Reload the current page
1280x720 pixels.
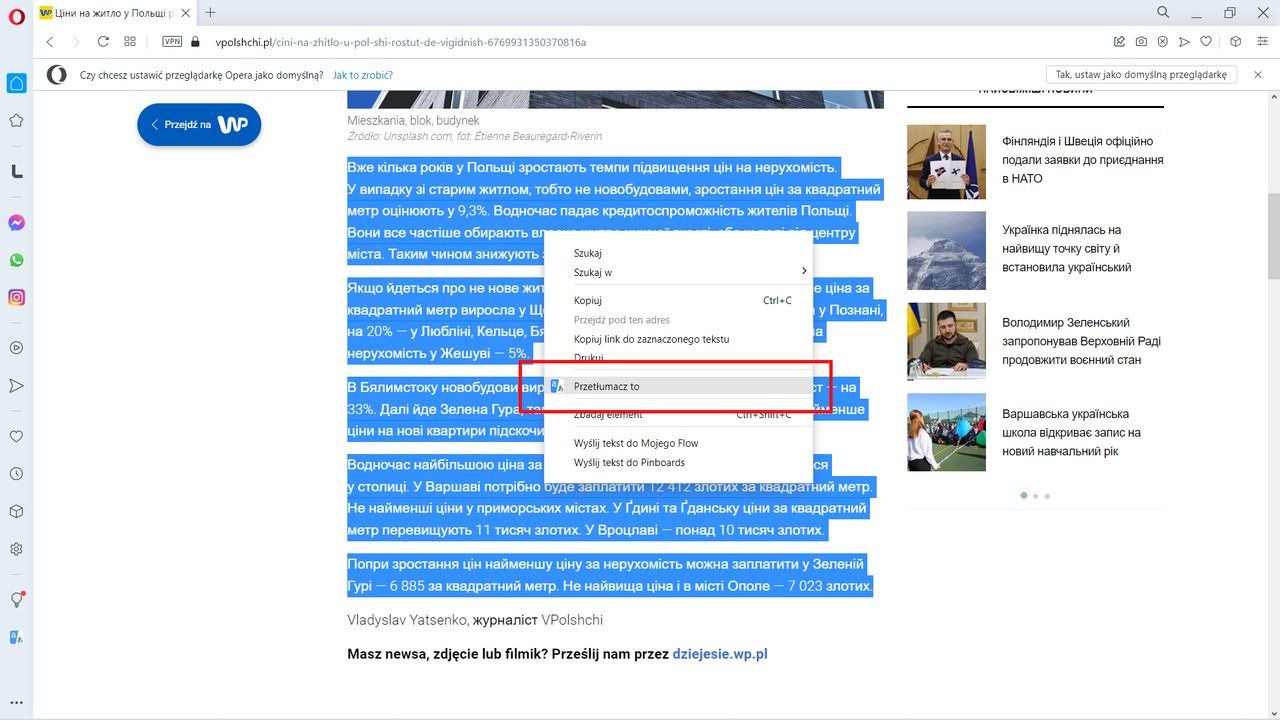[x=103, y=42]
